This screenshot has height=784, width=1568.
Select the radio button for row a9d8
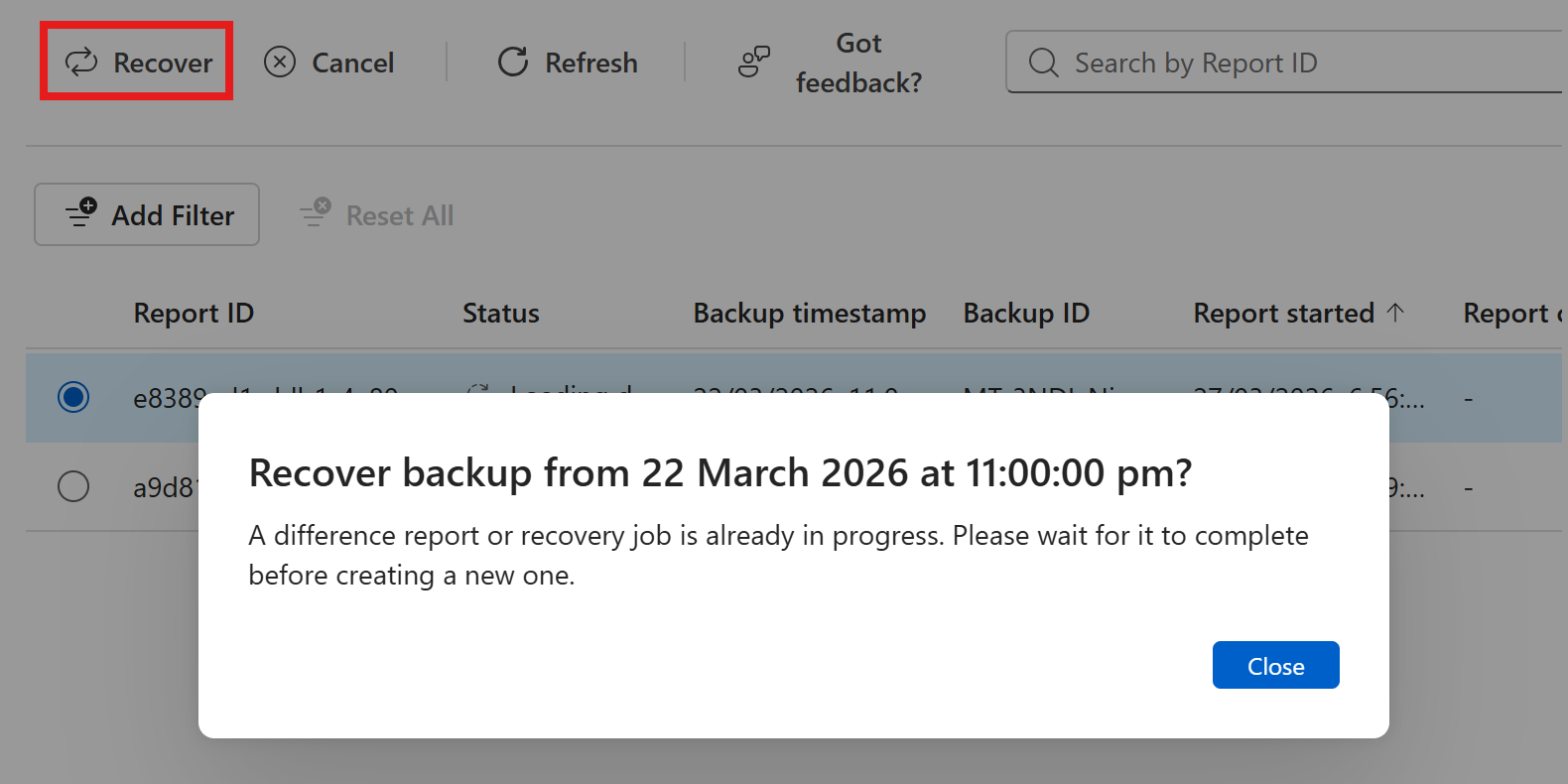73,486
